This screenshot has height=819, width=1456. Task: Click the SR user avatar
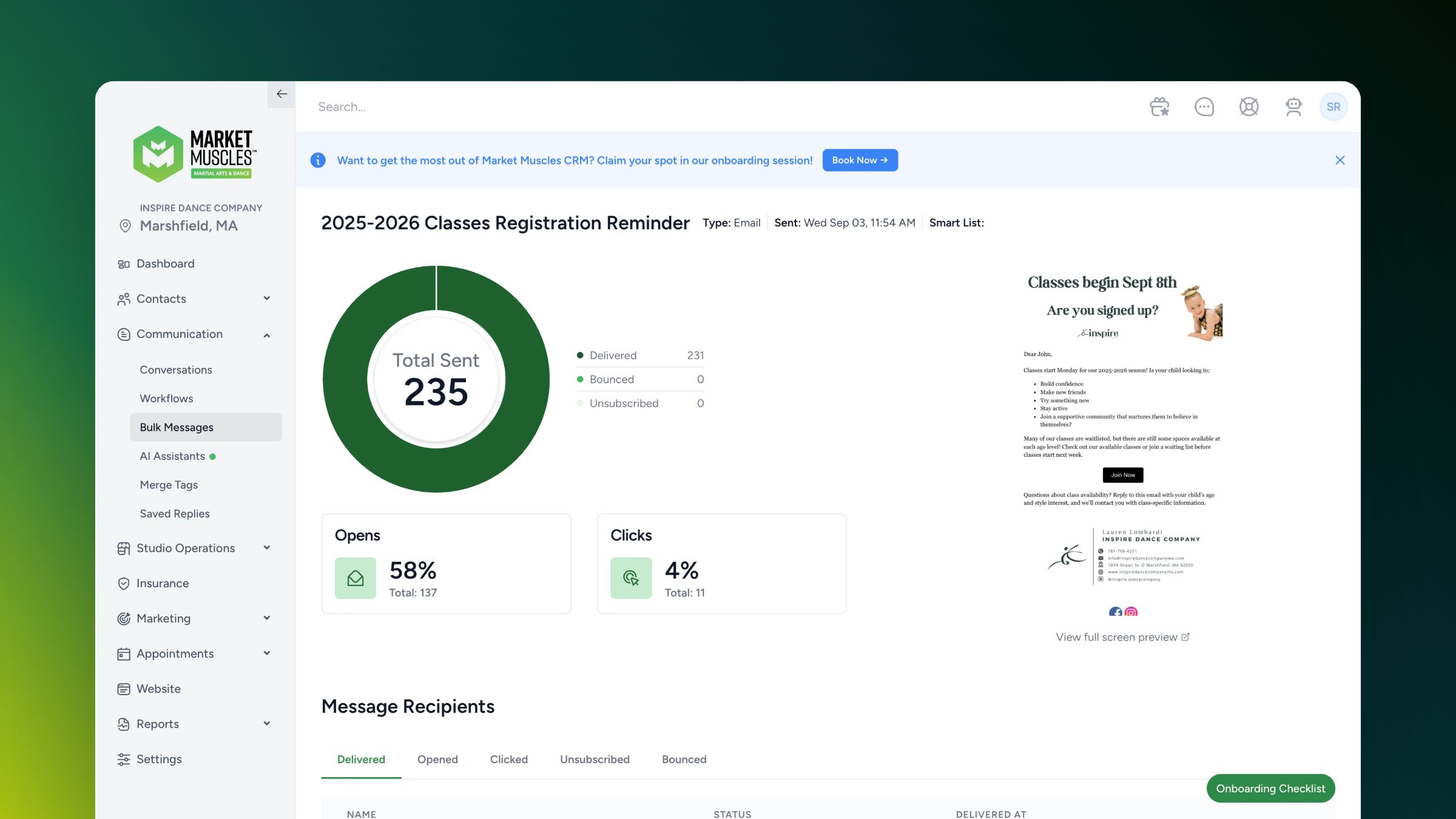[1333, 107]
